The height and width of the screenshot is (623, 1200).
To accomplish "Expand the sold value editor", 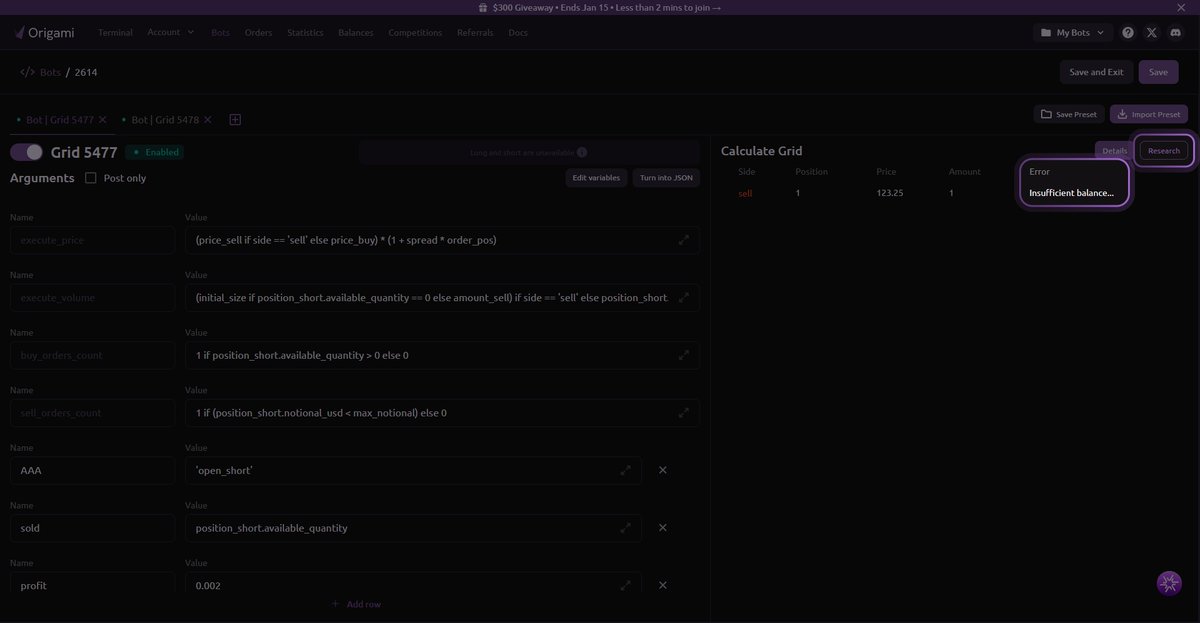I will click(x=626, y=528).
